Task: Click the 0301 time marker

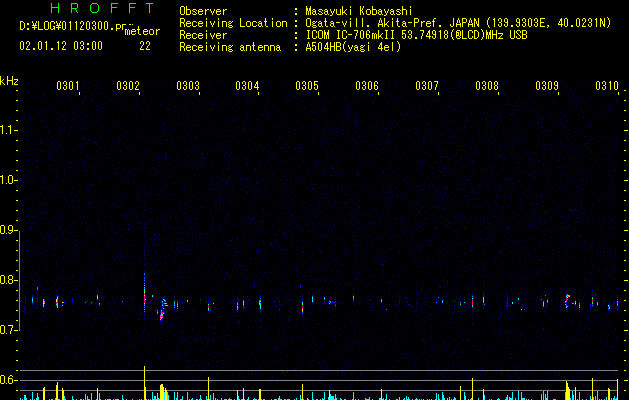Action: coord(67,86)
